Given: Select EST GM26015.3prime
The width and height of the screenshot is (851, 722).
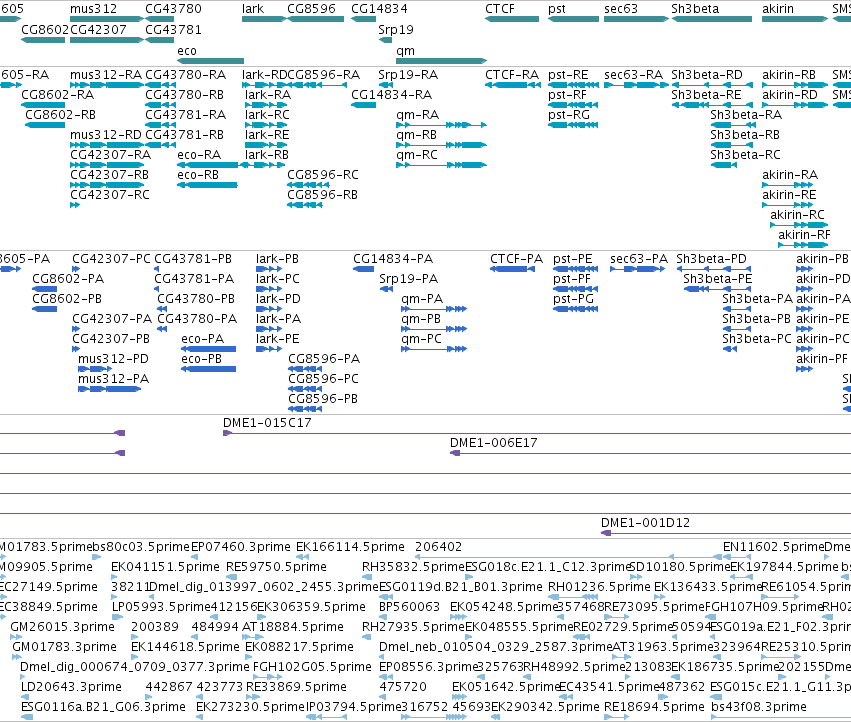Looking at the screenshot, I should (15, 637).
